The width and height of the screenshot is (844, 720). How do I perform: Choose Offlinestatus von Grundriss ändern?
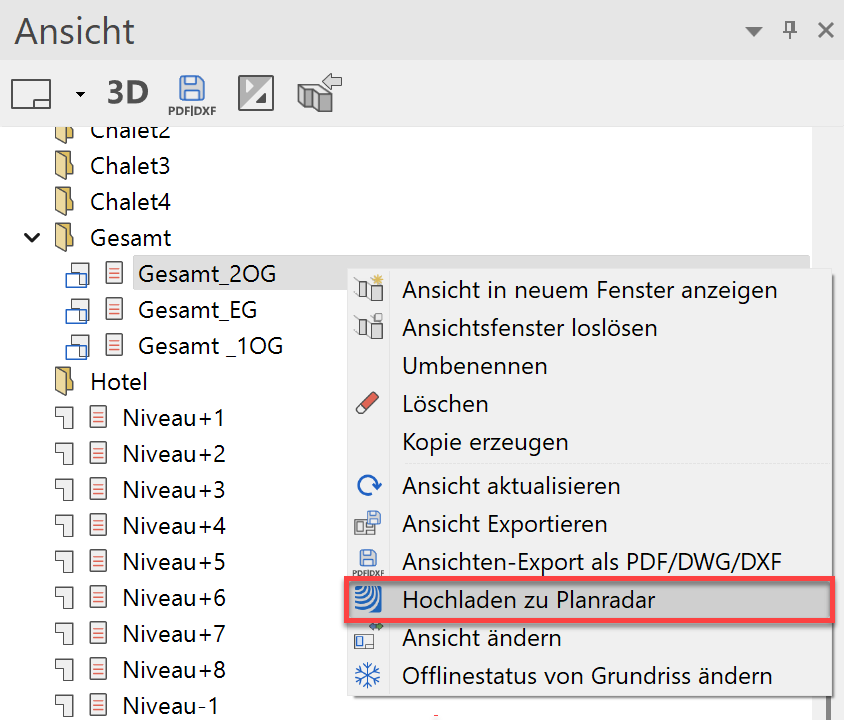click(x=587, y=676)
